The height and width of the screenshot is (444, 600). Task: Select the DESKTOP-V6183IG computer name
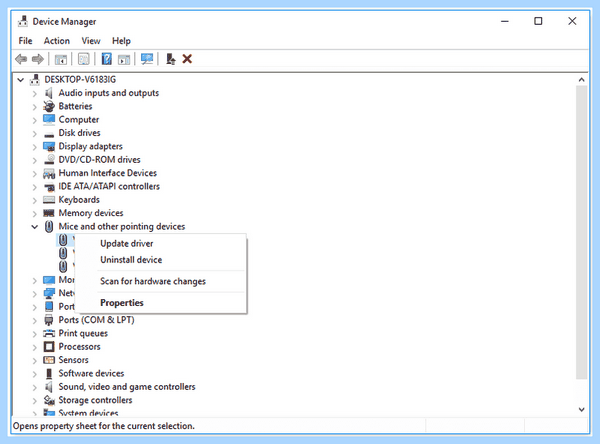[80, 80]
